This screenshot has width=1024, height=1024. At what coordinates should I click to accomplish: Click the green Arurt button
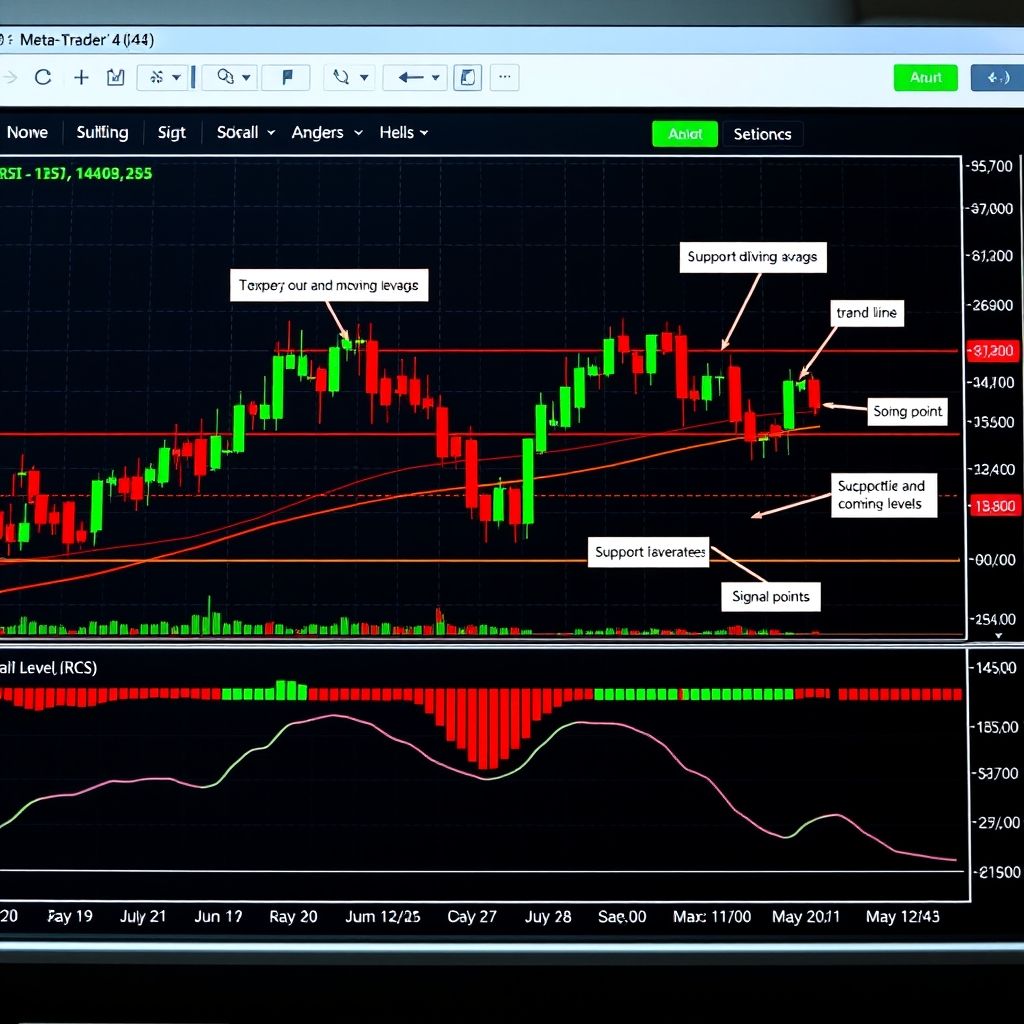[925, 77]
